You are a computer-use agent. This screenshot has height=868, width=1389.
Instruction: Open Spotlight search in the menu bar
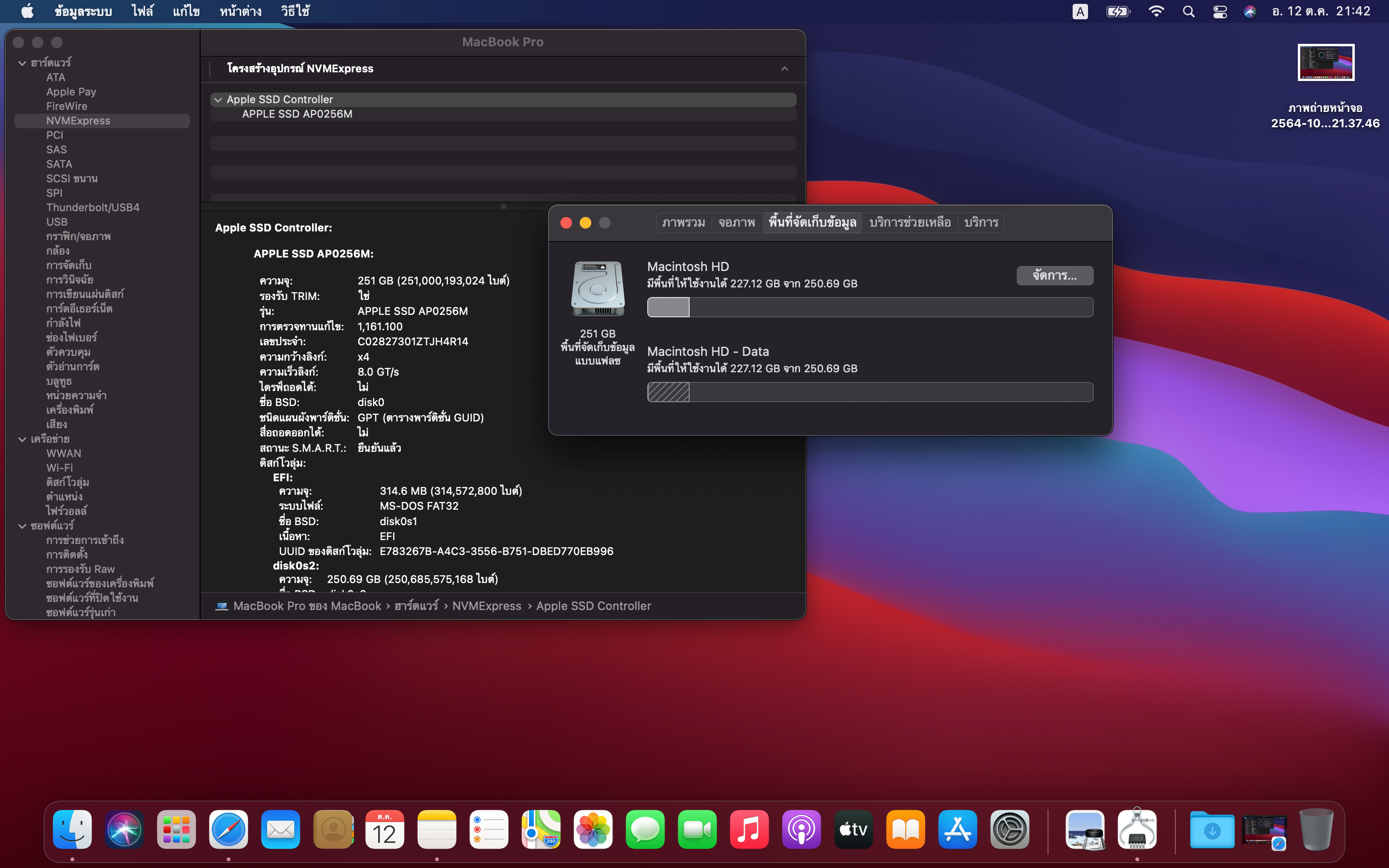[1189, 11]
